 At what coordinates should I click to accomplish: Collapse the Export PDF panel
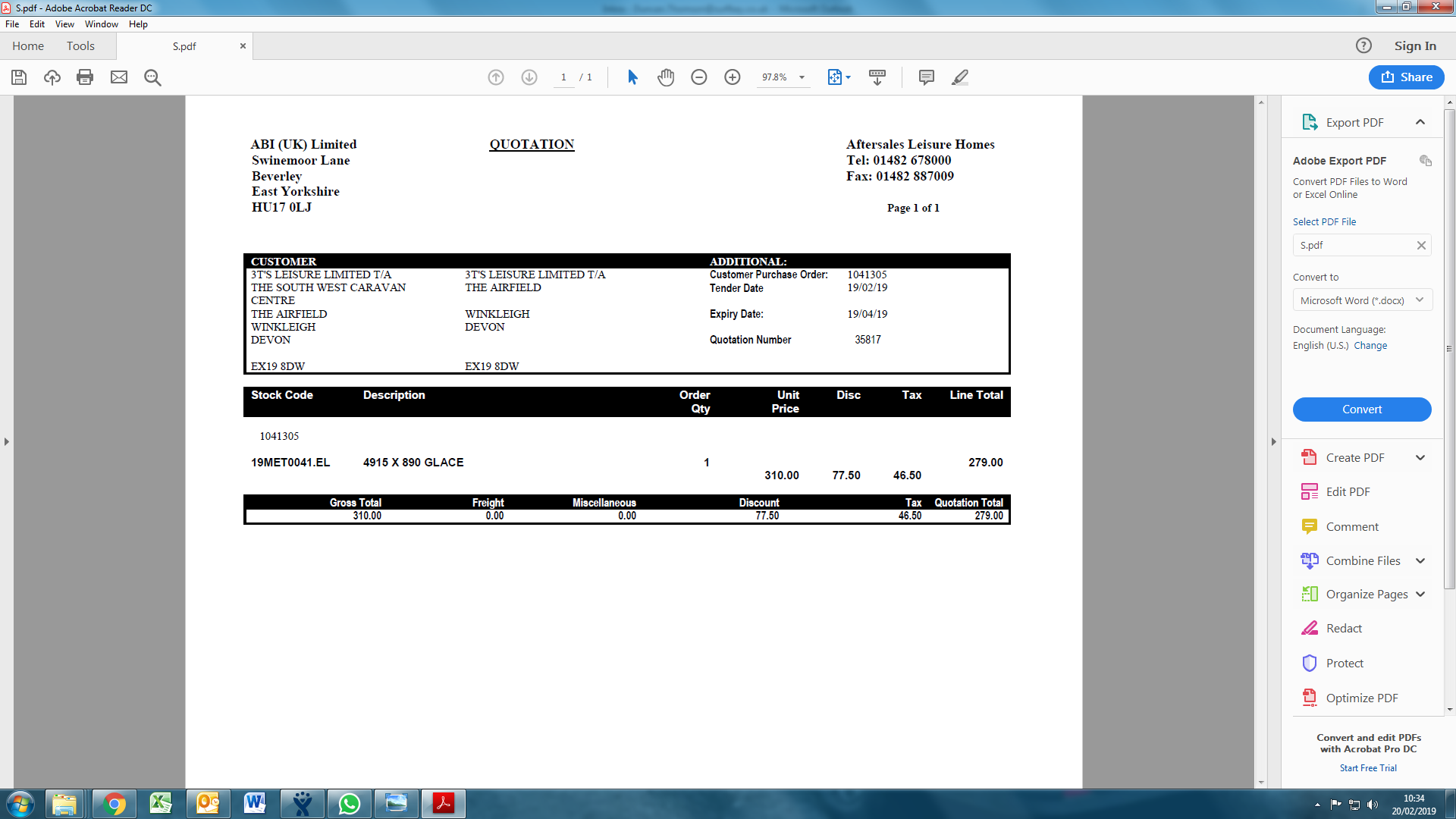tap(1420, 122)
